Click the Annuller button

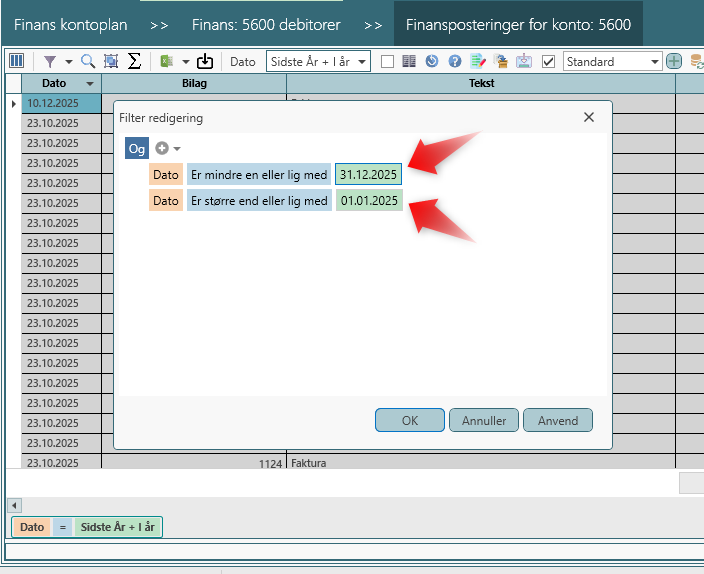coord(484,420)
